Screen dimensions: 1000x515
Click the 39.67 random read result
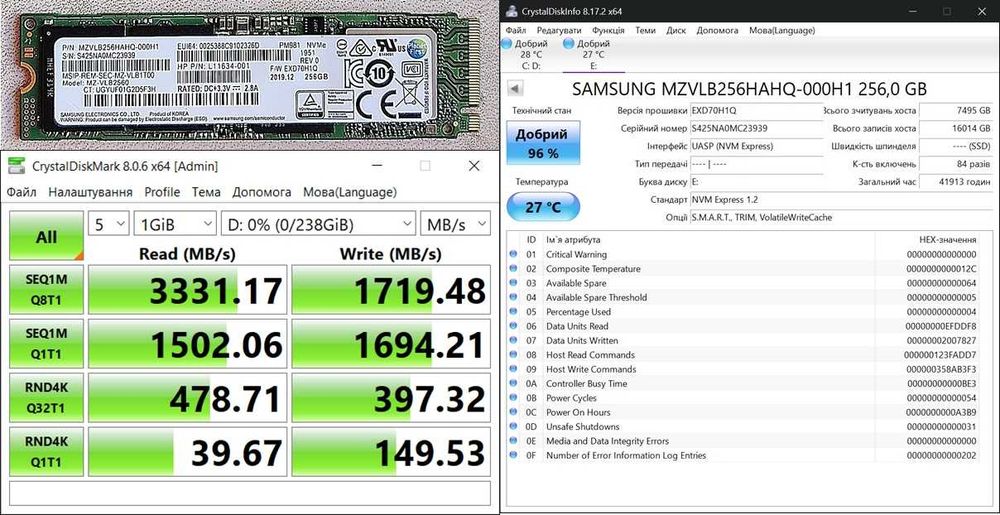(187, 451)
